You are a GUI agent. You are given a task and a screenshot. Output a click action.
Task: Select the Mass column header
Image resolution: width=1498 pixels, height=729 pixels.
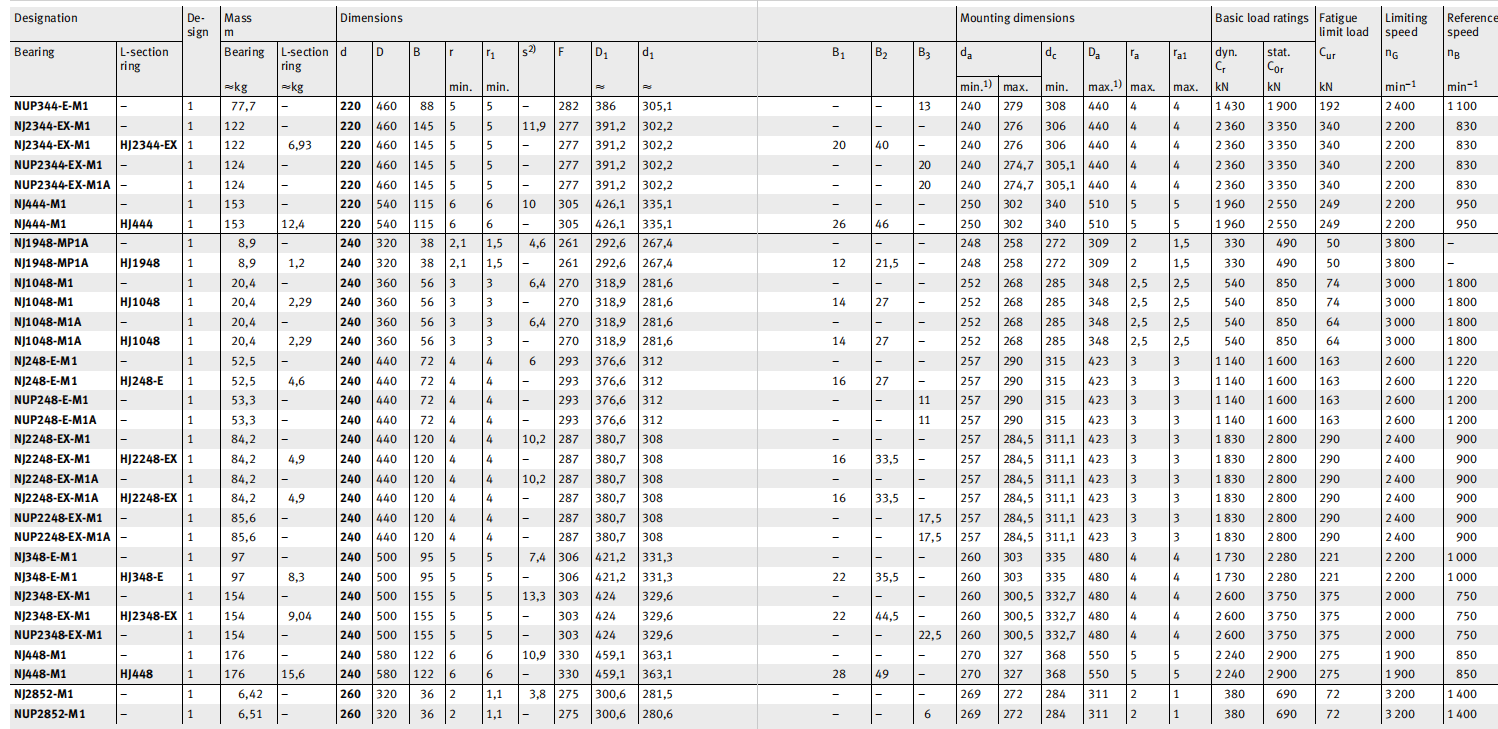[x=238, y=25]
